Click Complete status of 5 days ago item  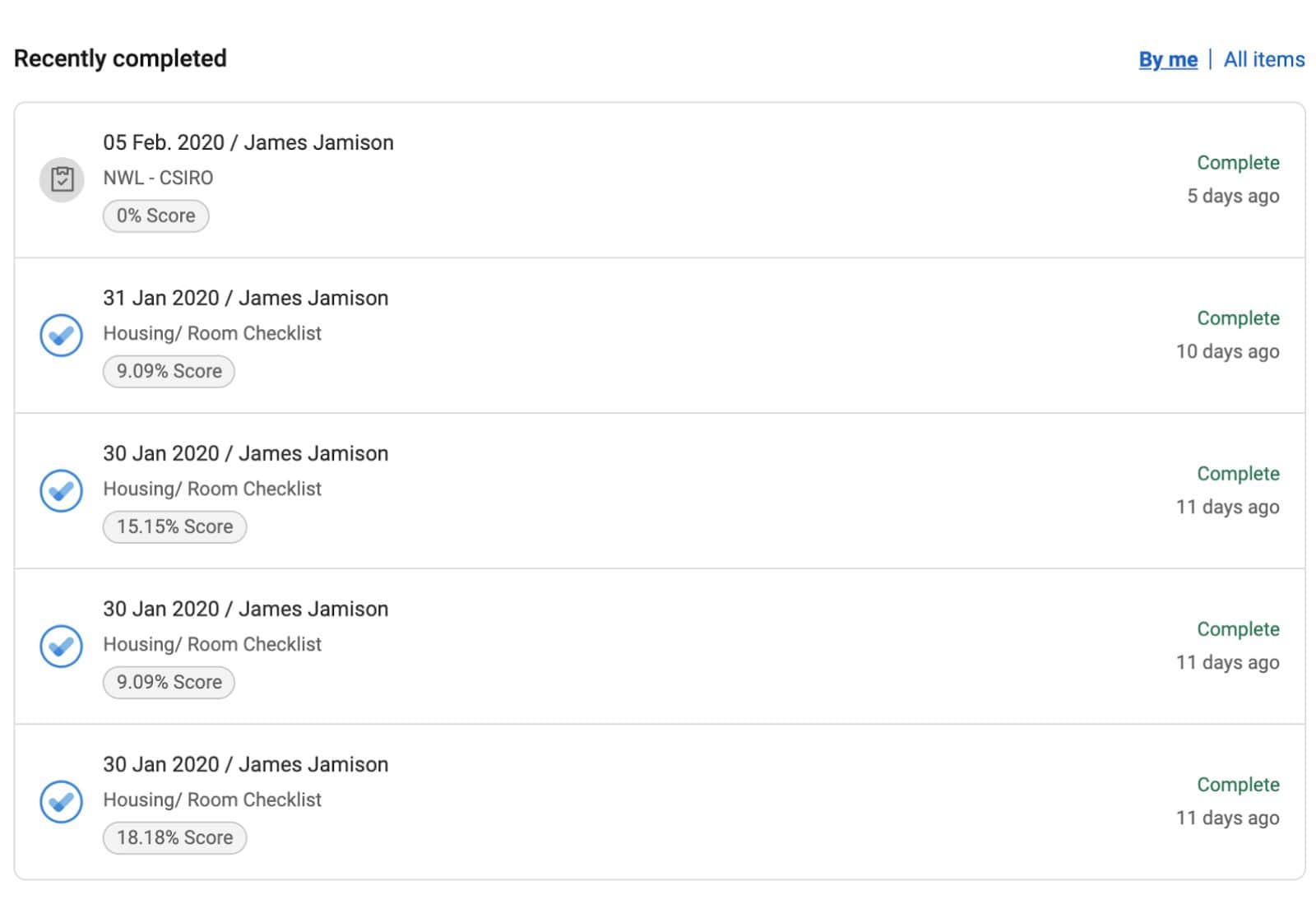click(x=1237, y=163)
